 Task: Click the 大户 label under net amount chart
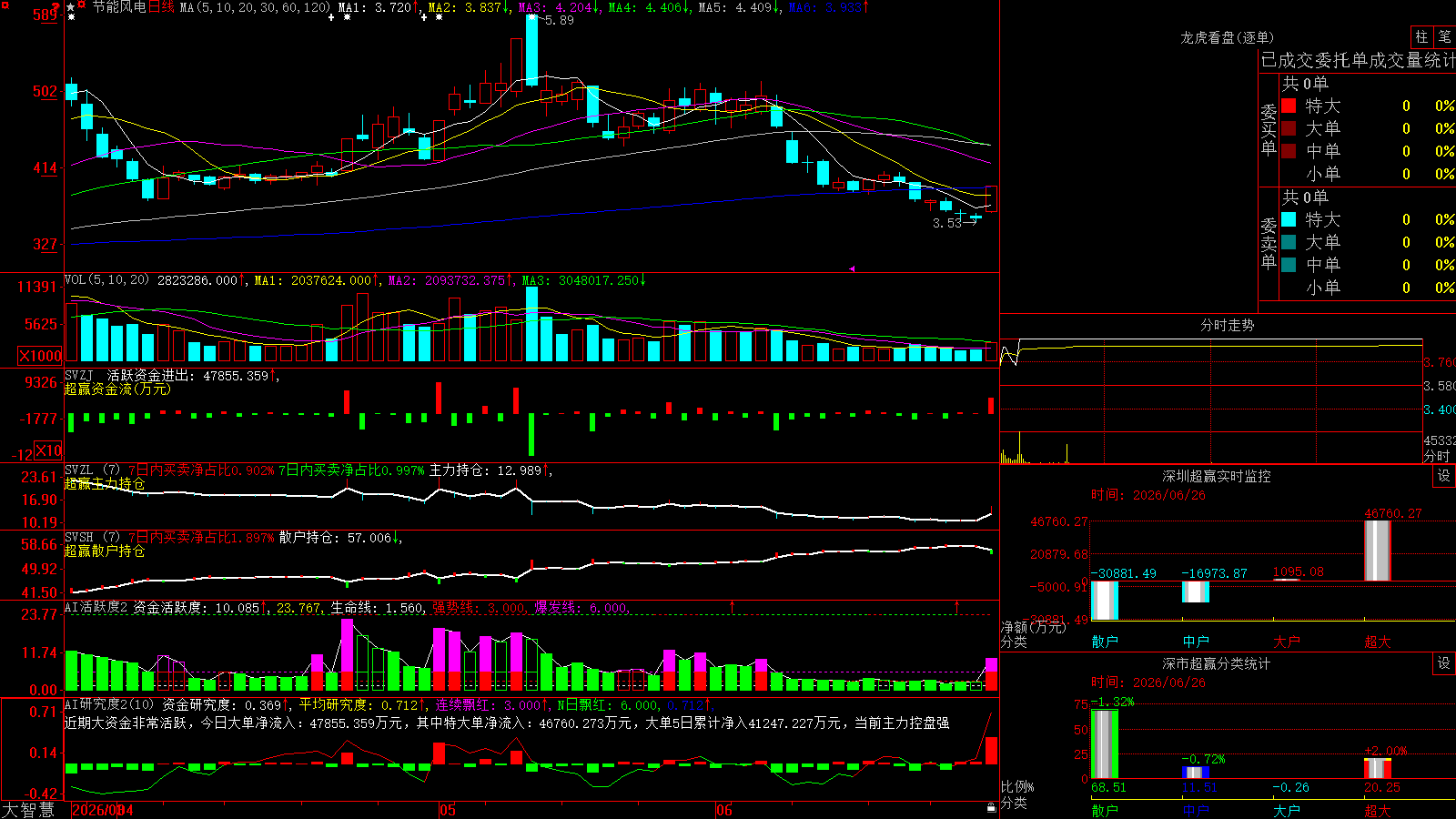click(1287, 642)
